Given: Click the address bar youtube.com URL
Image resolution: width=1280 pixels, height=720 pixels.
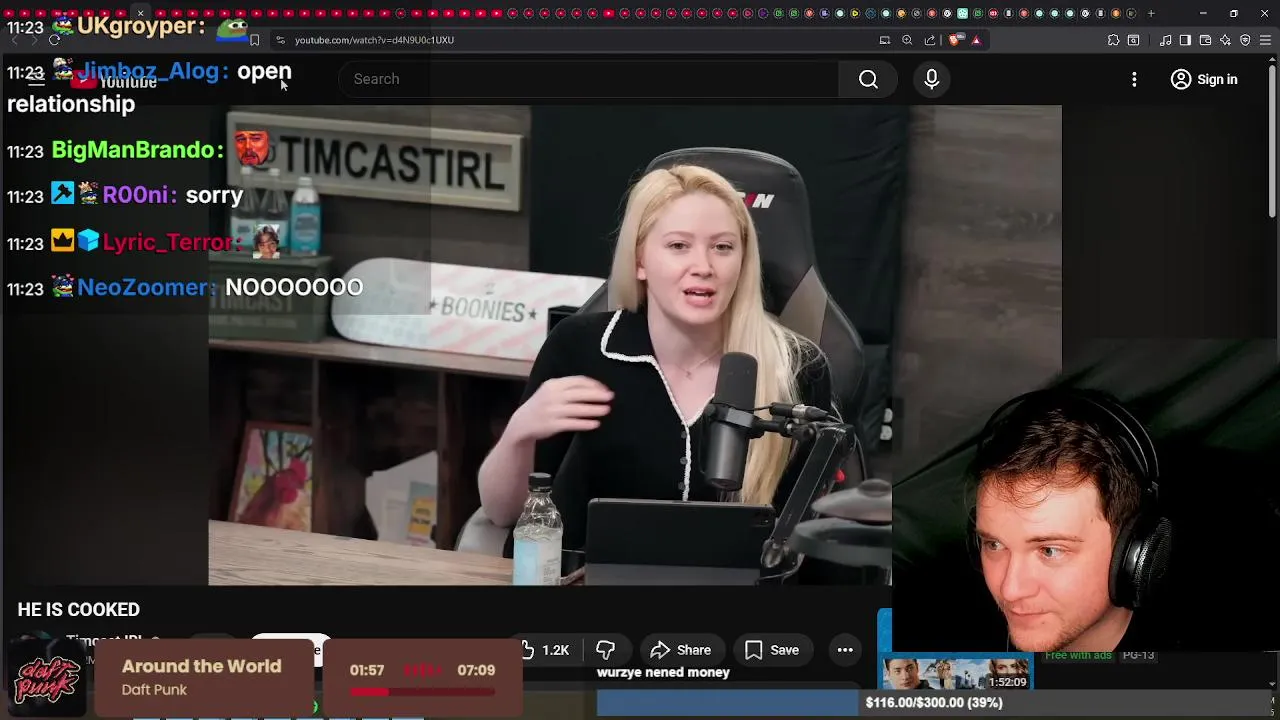Looking at the screenshot, I should 374,40.
